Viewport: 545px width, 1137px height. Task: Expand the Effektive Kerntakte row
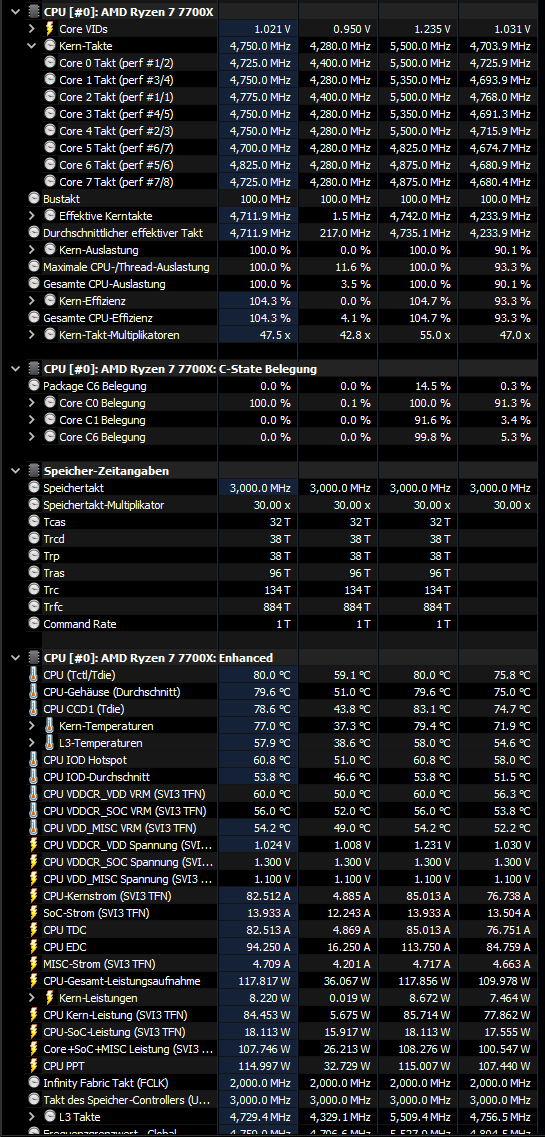click(32, 215)
